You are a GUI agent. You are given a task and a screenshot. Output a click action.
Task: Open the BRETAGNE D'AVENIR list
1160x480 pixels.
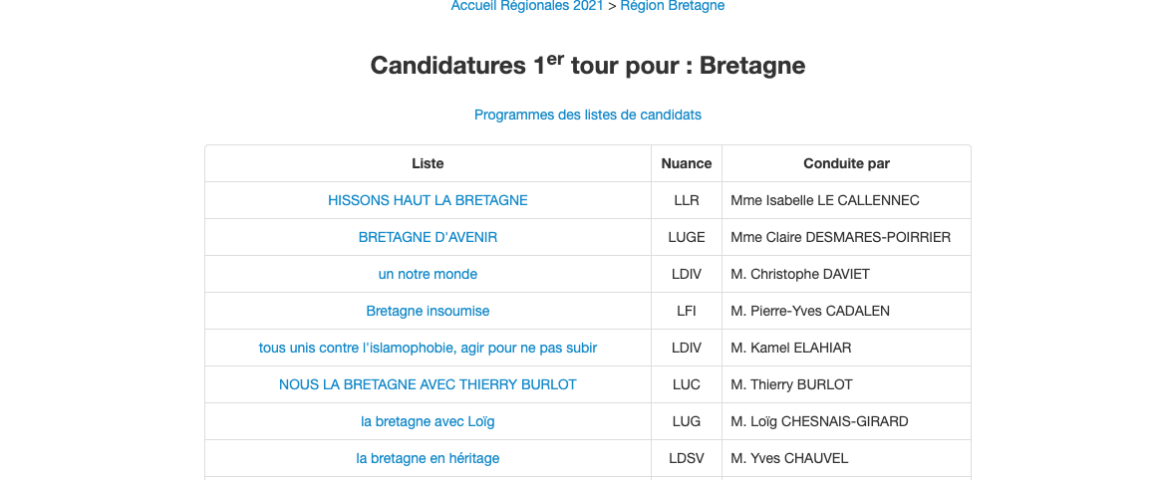[427, 237]
